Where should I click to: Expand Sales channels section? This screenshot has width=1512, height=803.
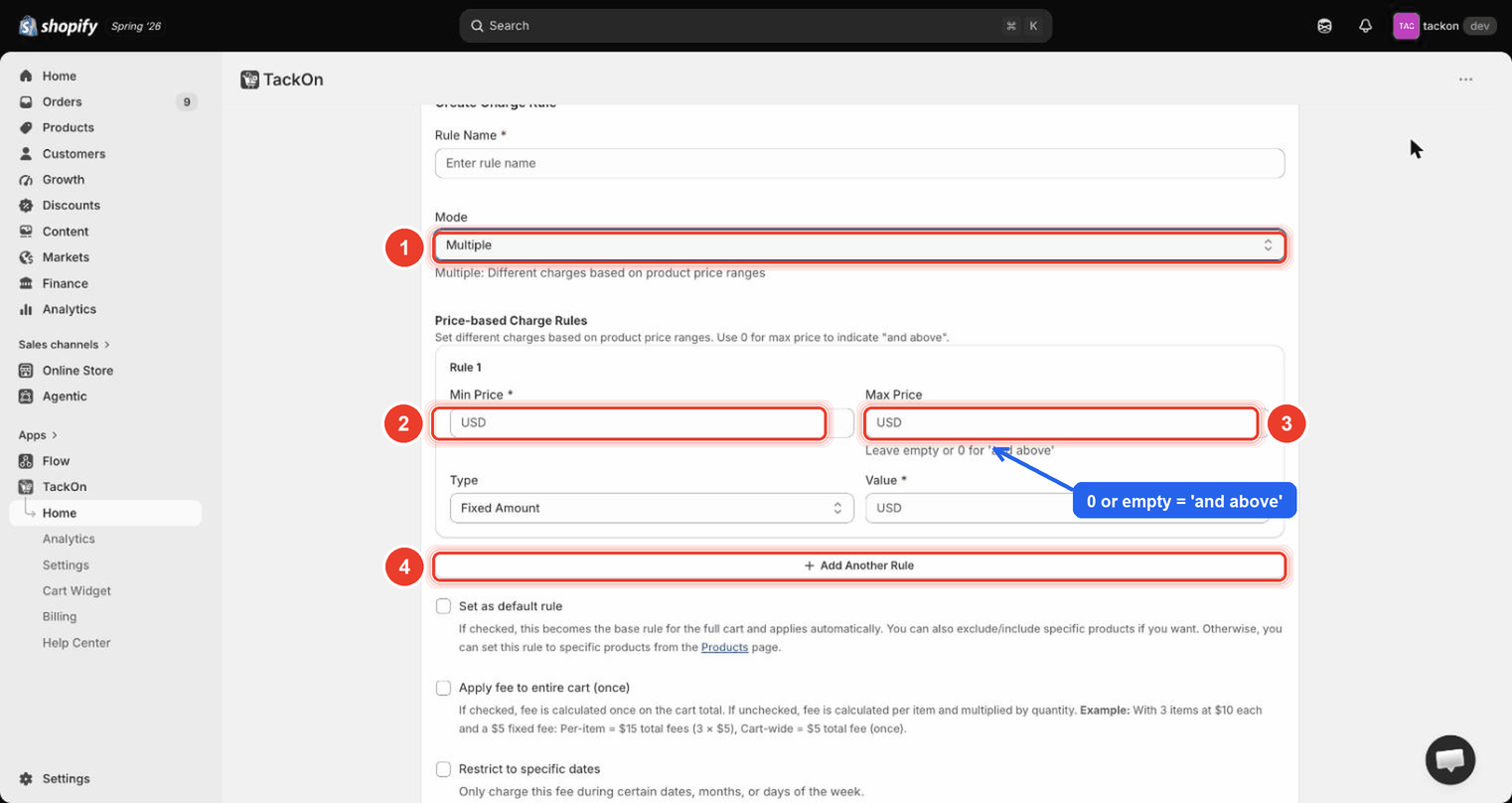pyautogui.click(x=64, y=345)
